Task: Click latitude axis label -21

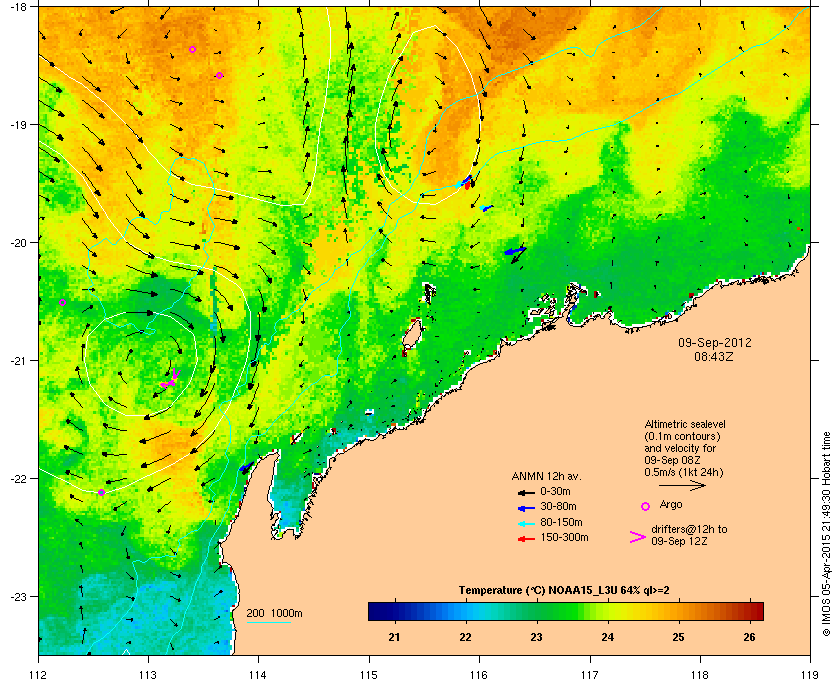Action: 18,361
